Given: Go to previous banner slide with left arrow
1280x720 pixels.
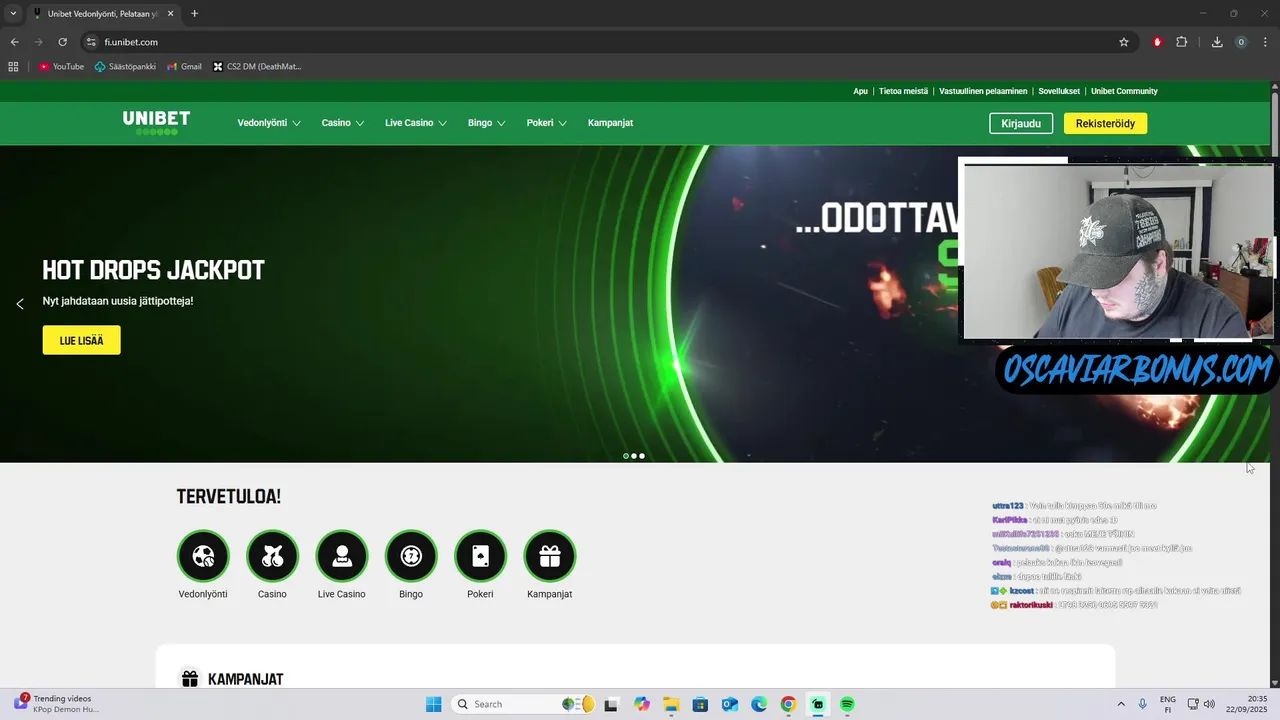Looking at the screenshot, I should pyautogui.click(x=19, y=304).
